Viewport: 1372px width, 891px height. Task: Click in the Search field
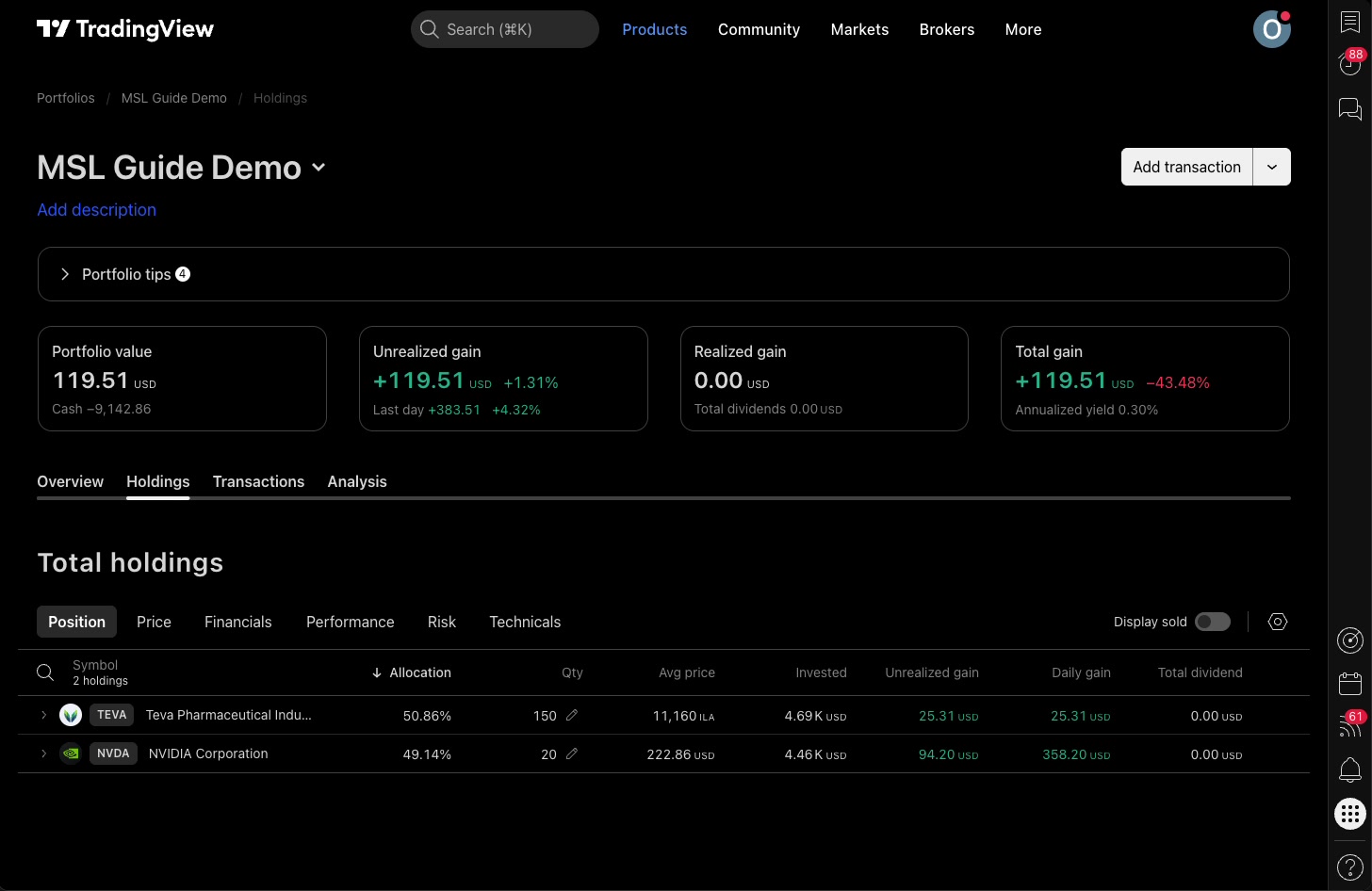tap(505, 29)
